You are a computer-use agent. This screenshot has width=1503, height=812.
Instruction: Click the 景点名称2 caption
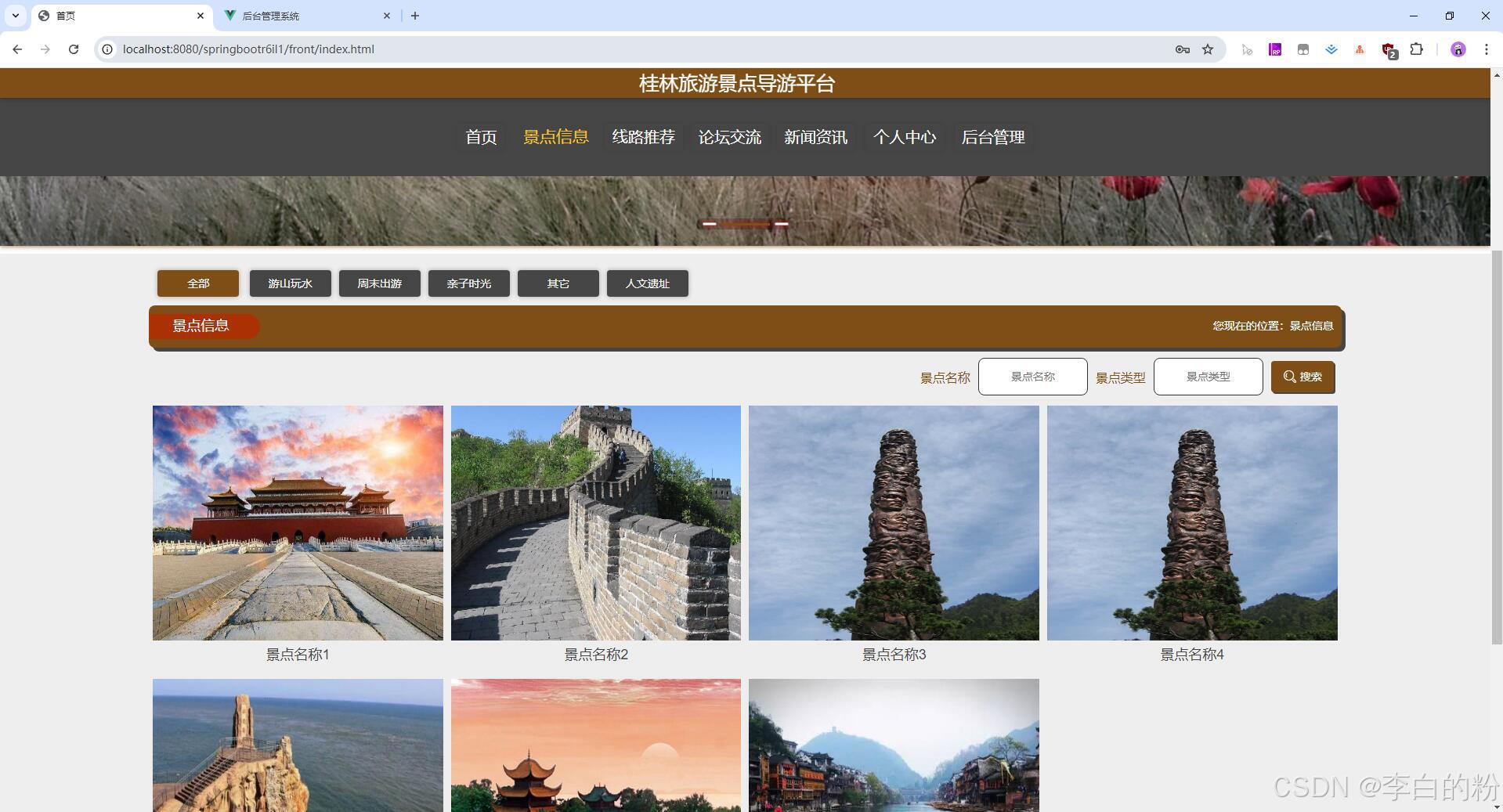(x=596, y=655)
